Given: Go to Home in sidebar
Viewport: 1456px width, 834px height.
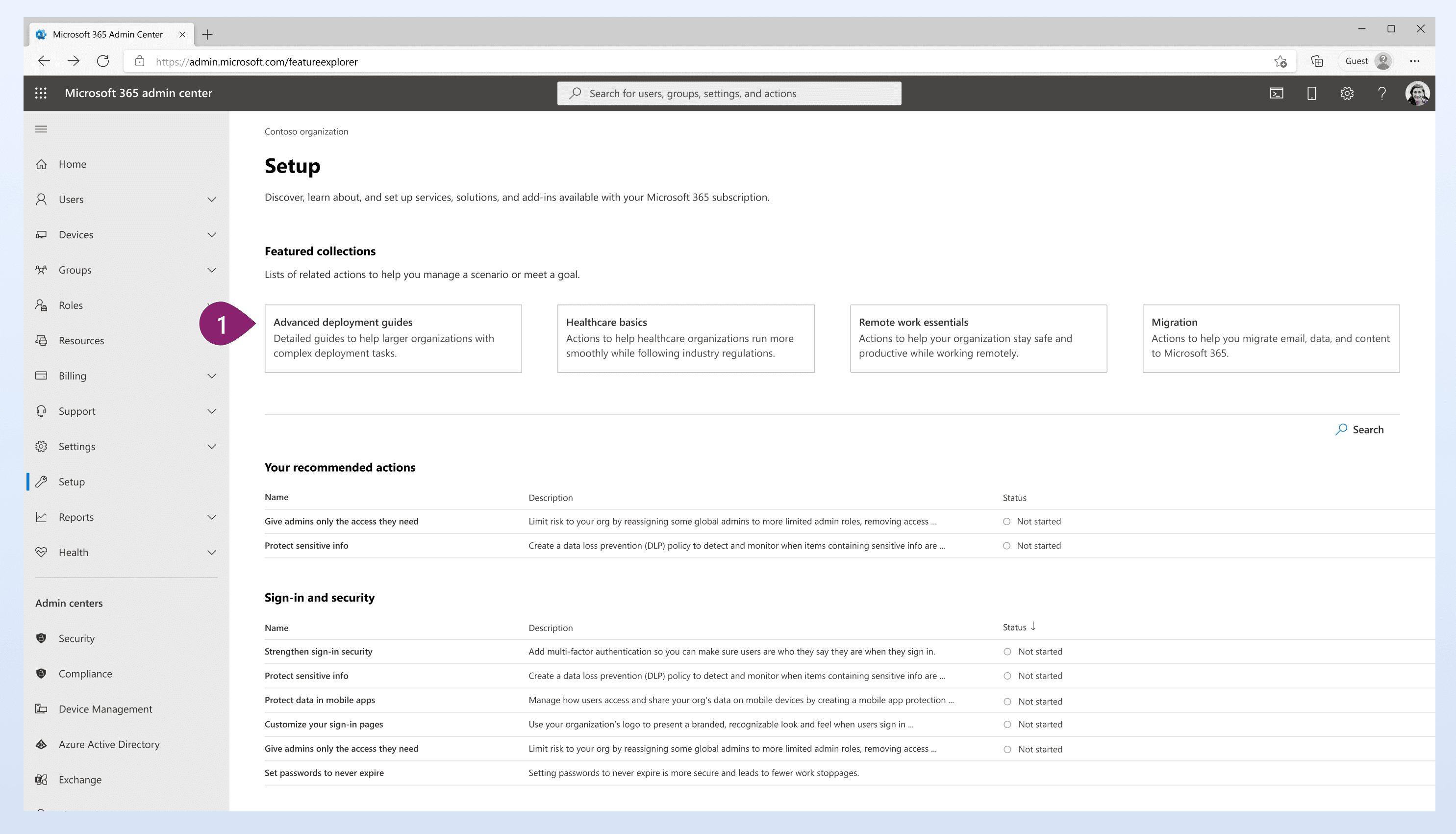Looking at the screenshot, I should click(72, 164).
